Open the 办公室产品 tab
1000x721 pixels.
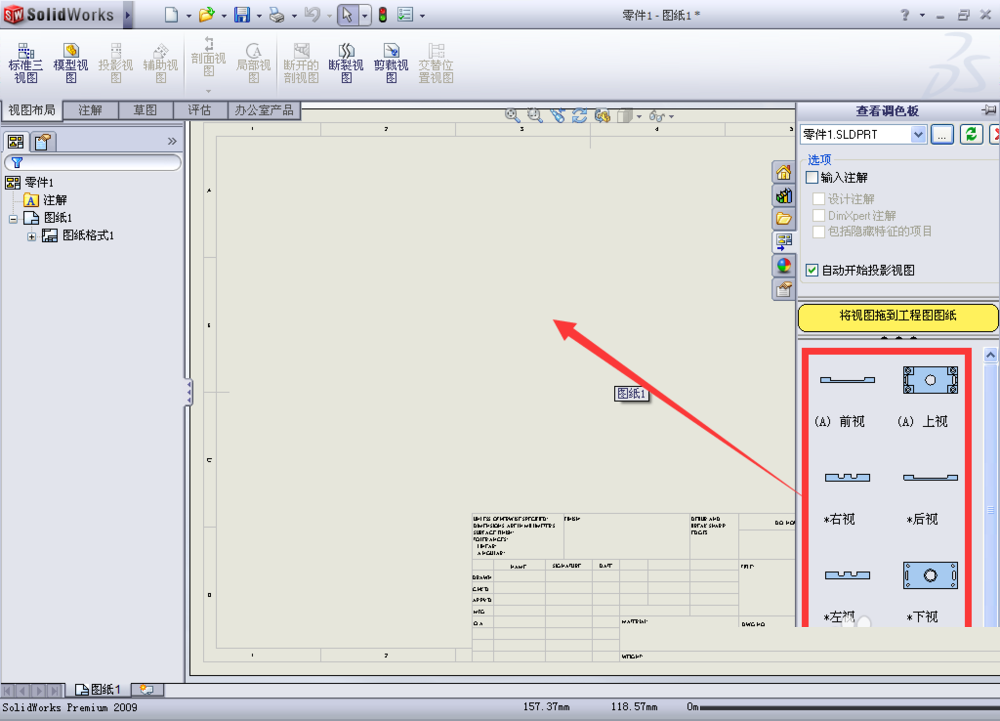click(264, 110)
